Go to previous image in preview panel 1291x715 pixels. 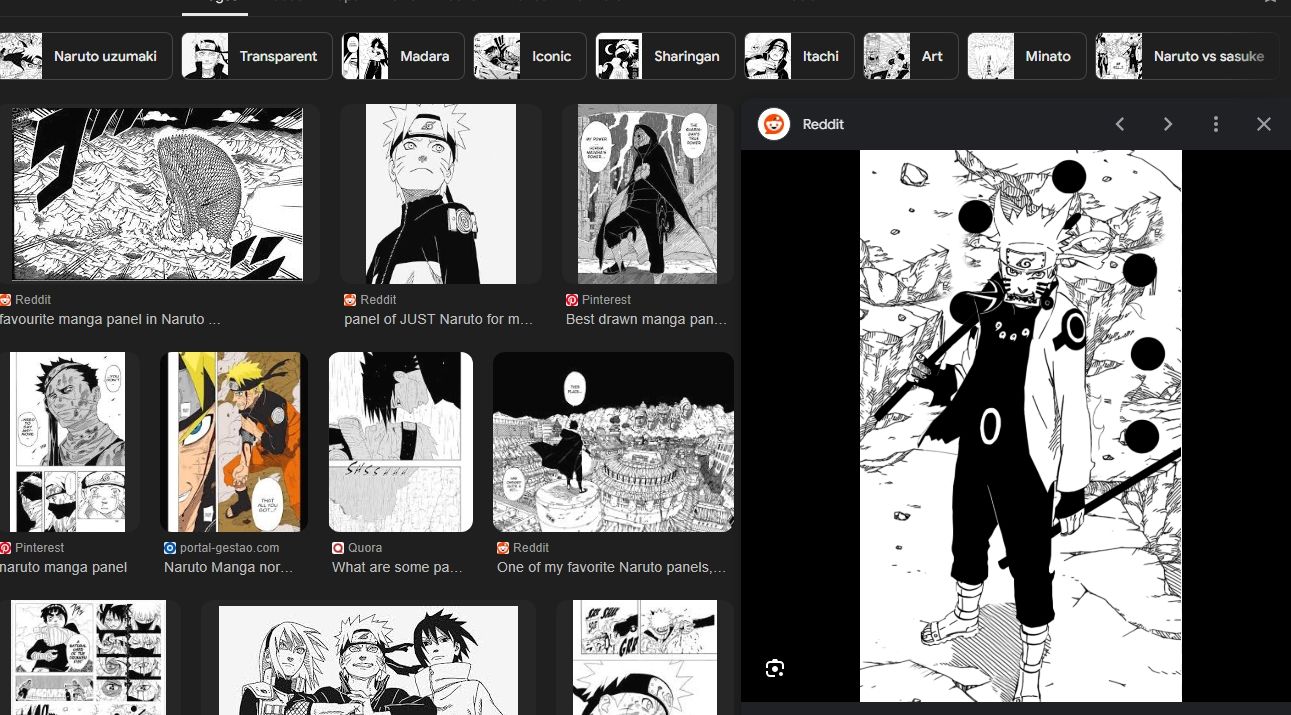[x=1120, y=124]
